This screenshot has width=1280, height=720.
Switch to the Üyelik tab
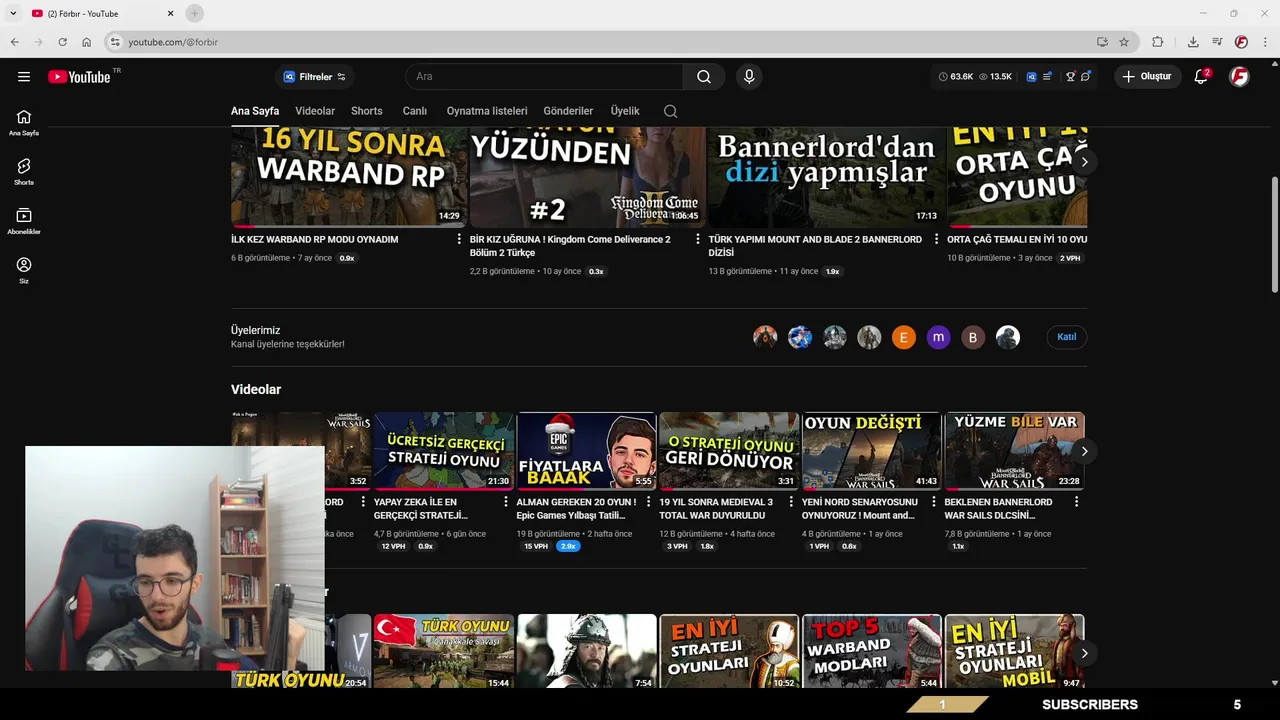(x=625, y=111)
